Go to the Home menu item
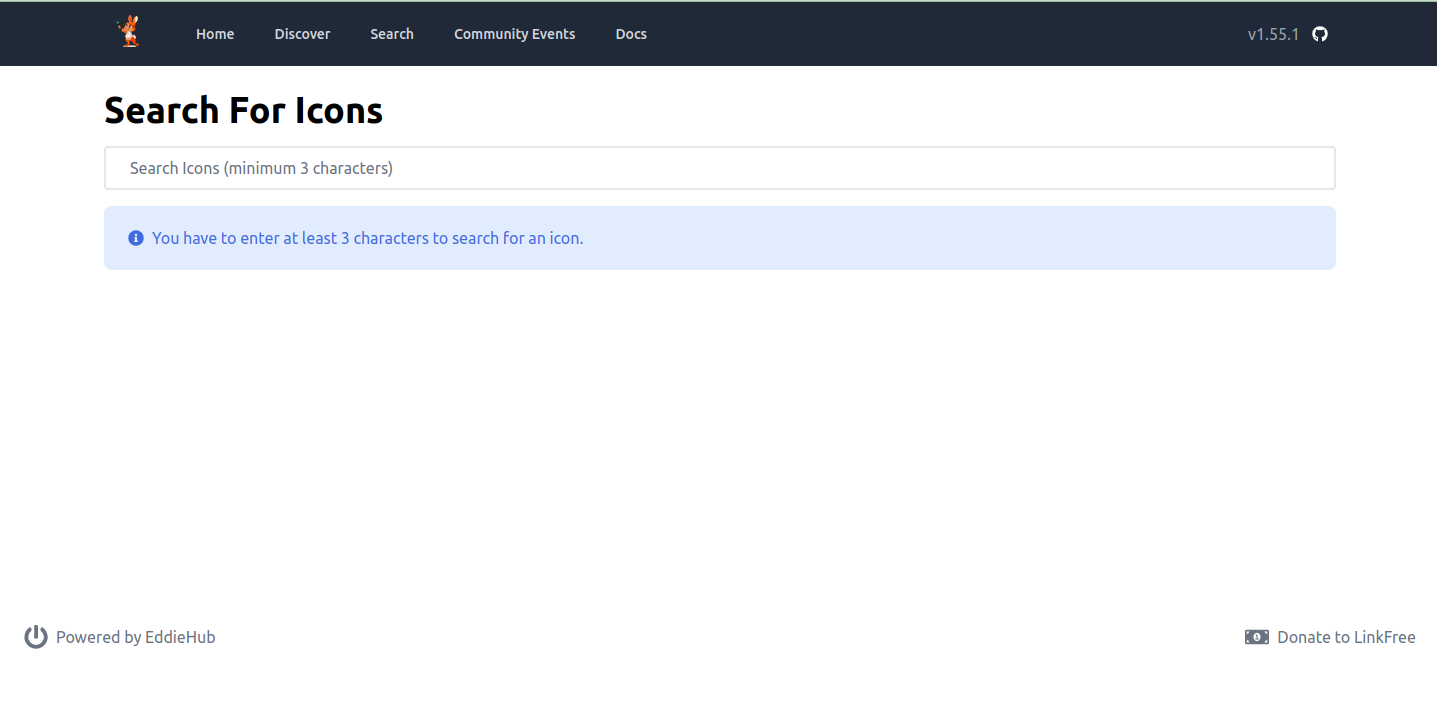 point(215,34)
